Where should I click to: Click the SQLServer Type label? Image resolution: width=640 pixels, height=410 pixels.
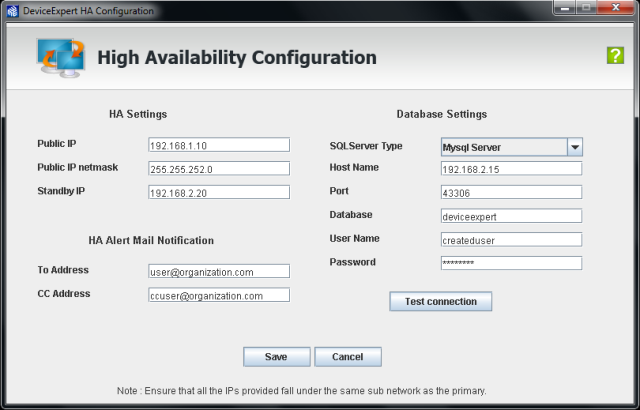click(366, 146)
